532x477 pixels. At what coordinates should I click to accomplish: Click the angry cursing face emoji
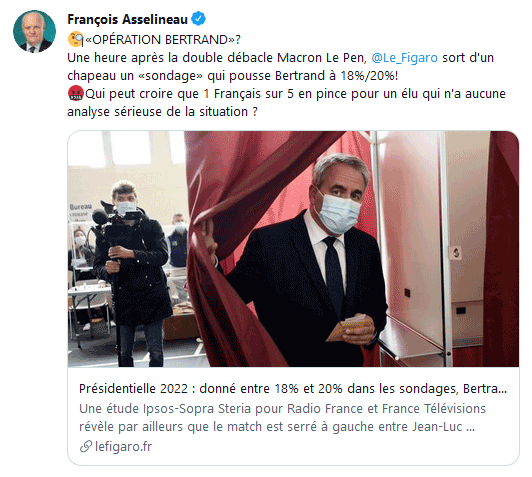[75, 93]
